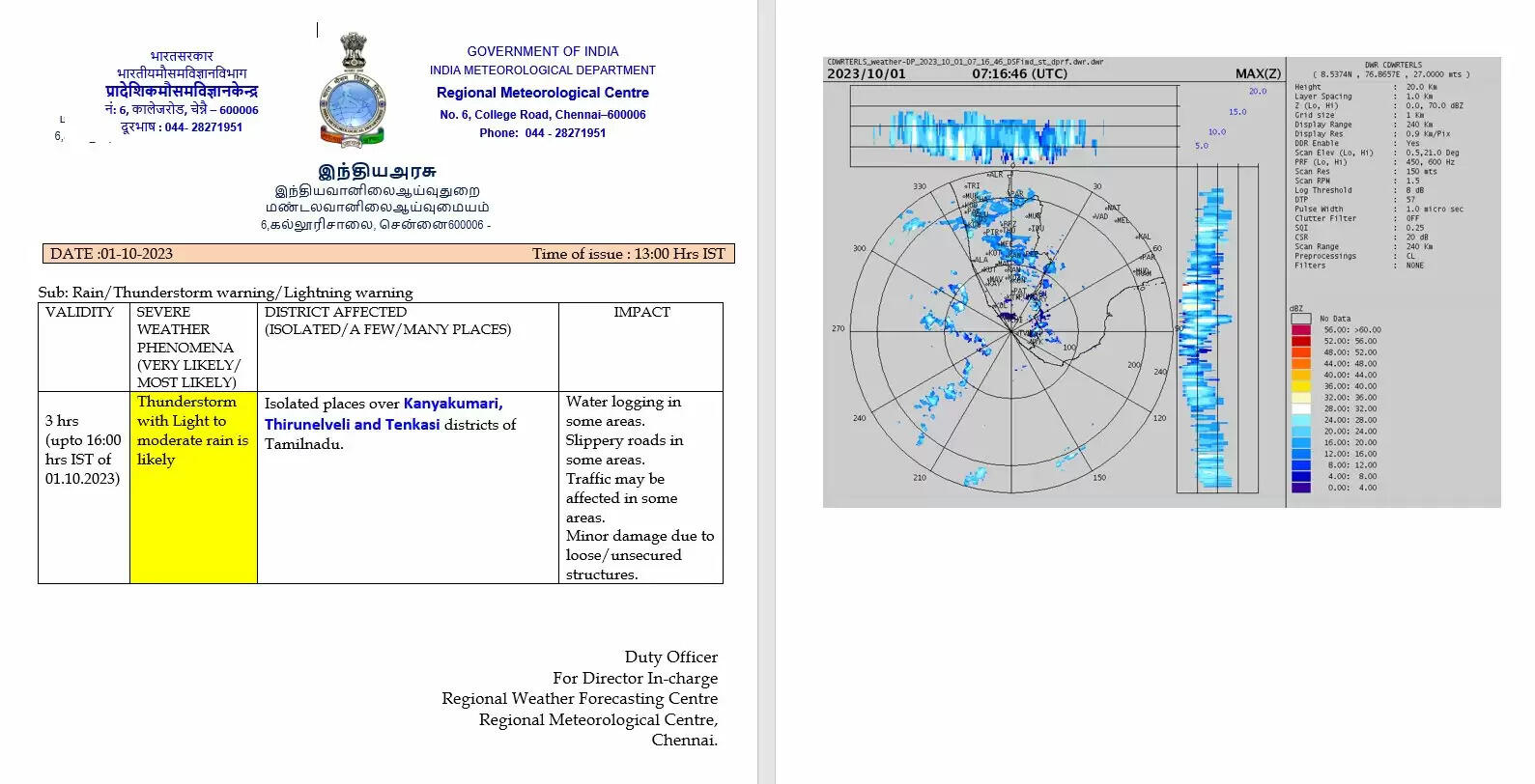Click the yellow highlighted Thunderstorm cell
Viewport: 1535px width, 784px height.
coord(193,486)
